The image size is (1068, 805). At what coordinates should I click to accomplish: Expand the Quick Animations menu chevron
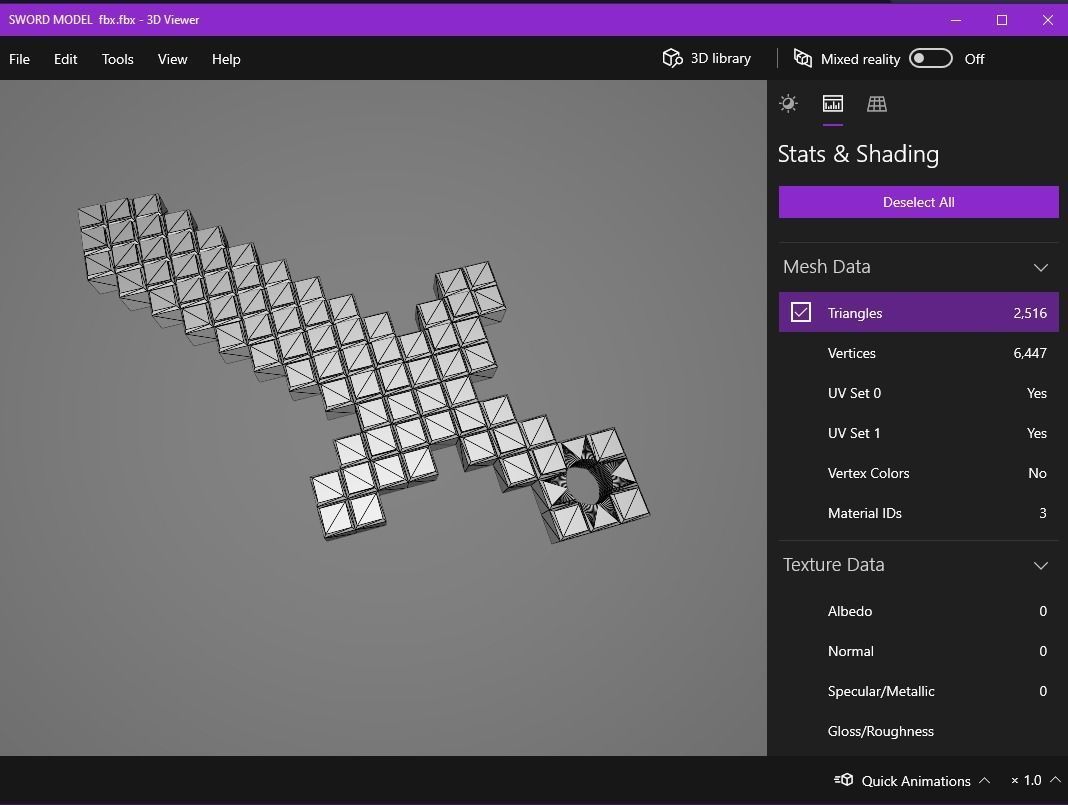pos(984,780)
